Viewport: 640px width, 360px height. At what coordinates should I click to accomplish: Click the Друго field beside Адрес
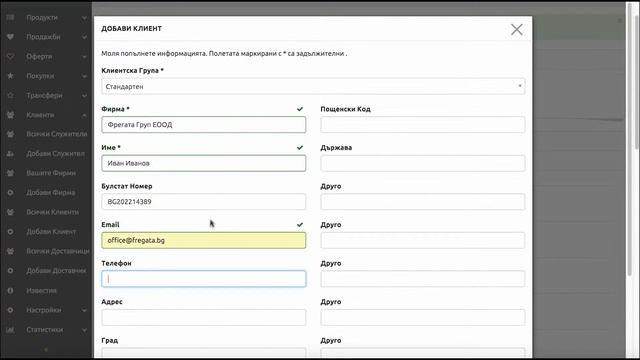[x=423, y=317]
